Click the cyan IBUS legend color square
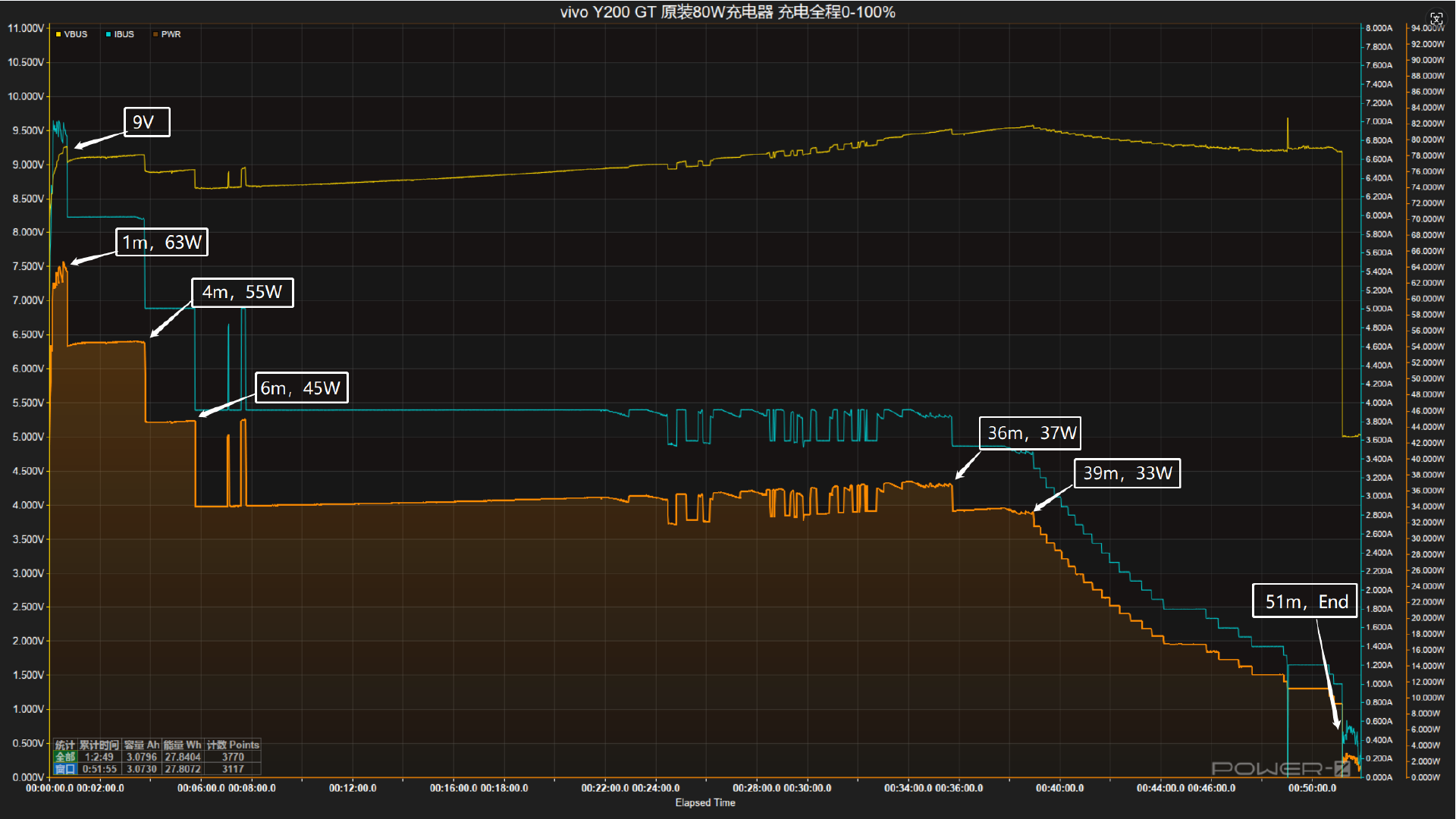 click(x=108, y=34)
